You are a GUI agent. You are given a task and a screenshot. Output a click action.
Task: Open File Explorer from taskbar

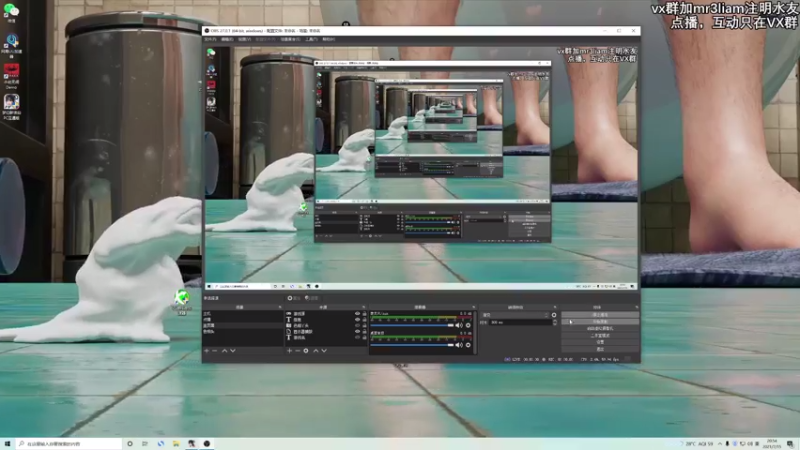(x=176, y=444)
